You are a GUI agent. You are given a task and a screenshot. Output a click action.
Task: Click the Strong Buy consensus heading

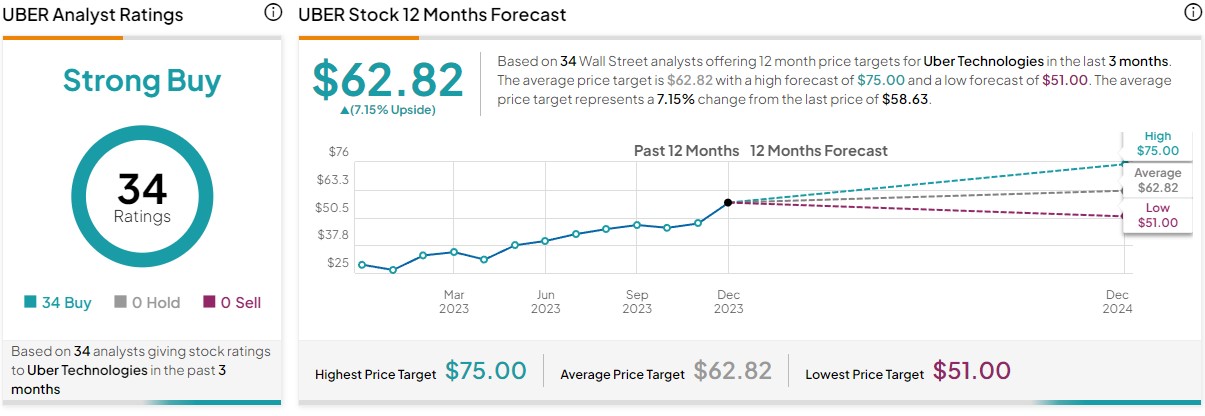coord(142,81)
